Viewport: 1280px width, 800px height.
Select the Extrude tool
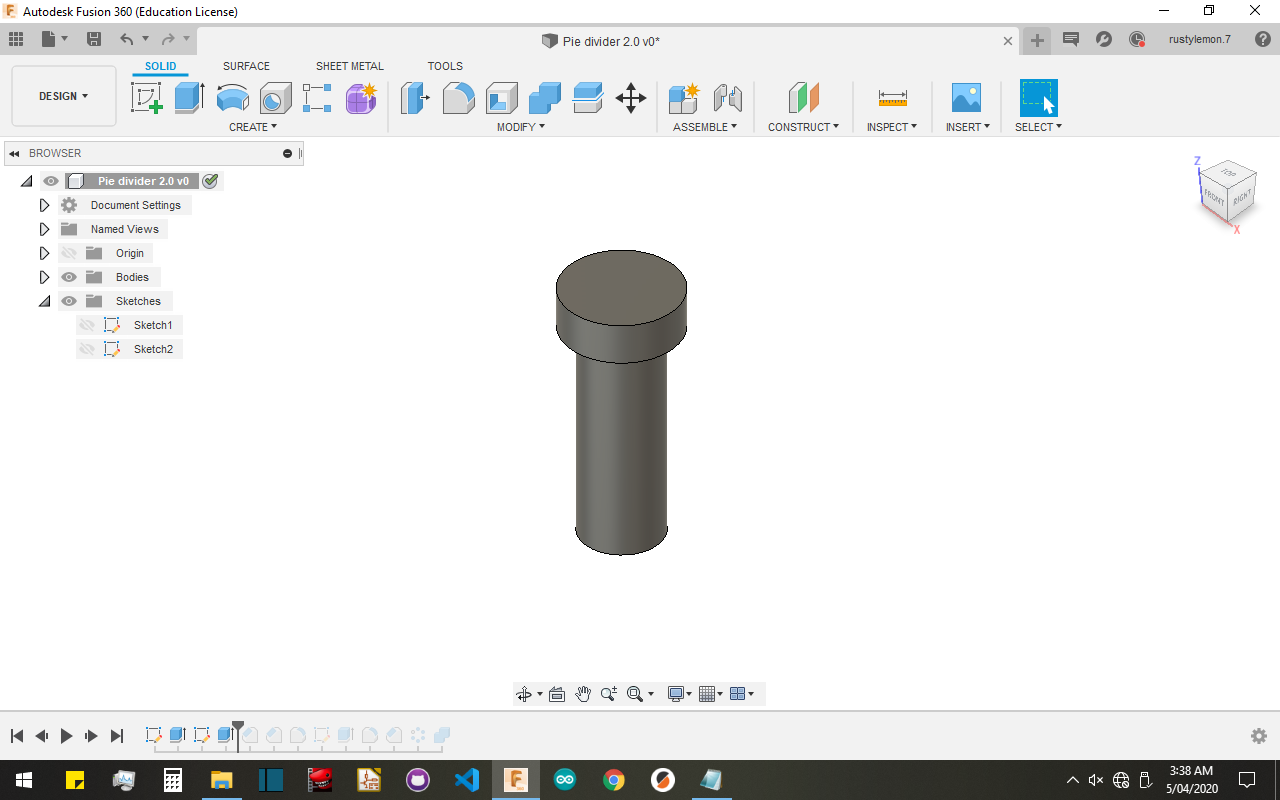(x=189, y=98)
